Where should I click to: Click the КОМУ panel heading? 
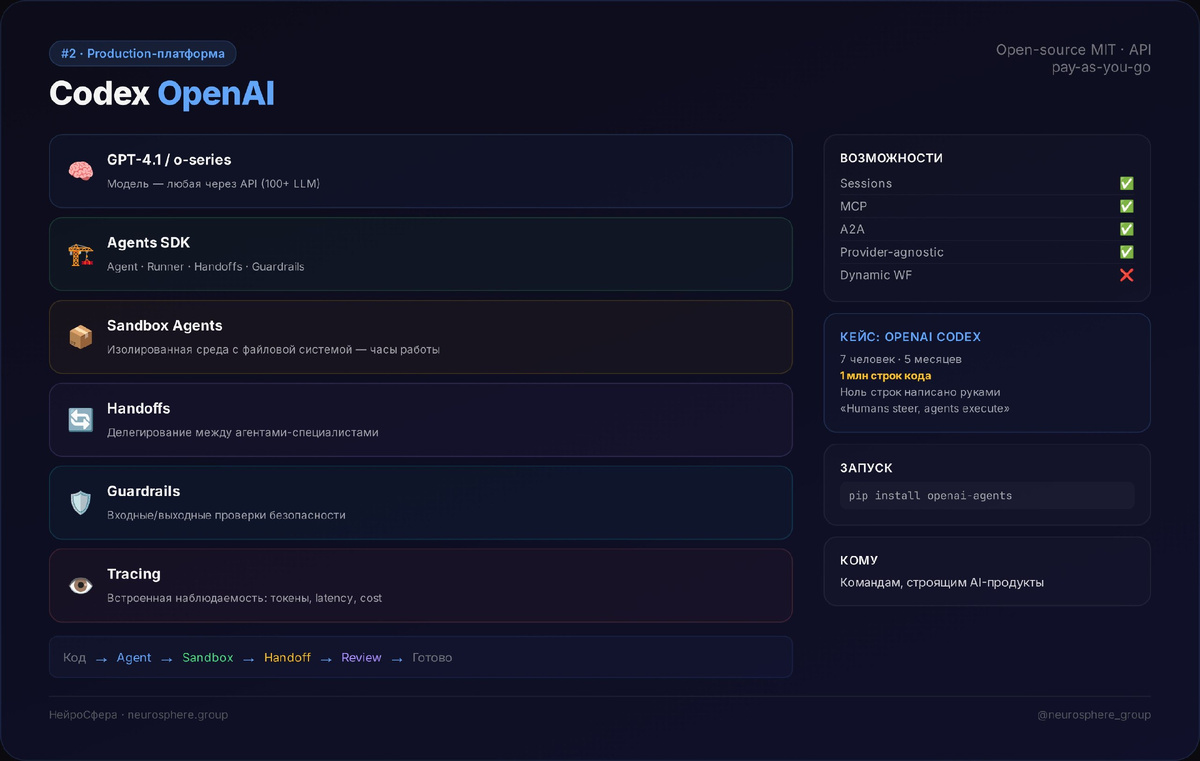pos(859,561)
